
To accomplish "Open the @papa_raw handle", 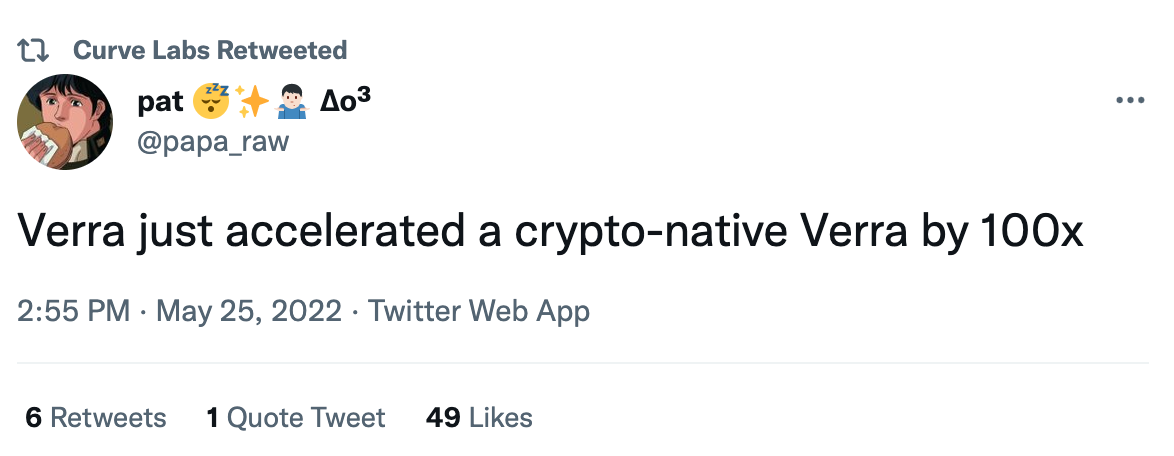I will coord(214,141).
